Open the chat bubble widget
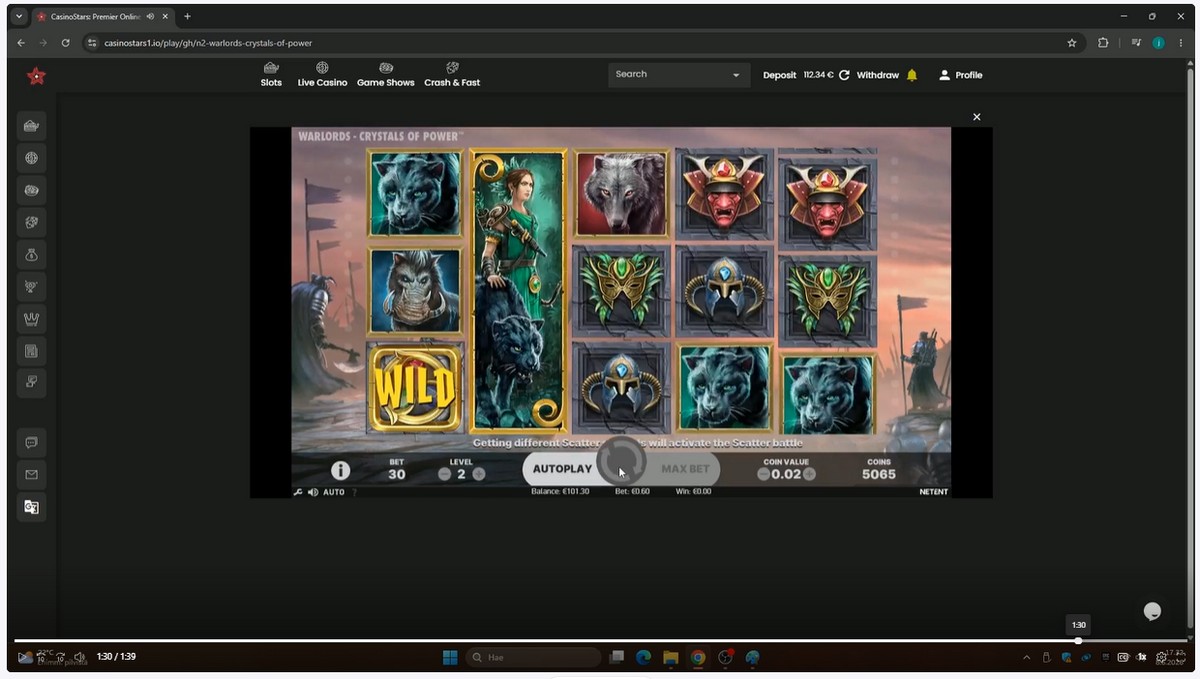The height and width of the screenshot is (679, 1200). coord(1152,611)
